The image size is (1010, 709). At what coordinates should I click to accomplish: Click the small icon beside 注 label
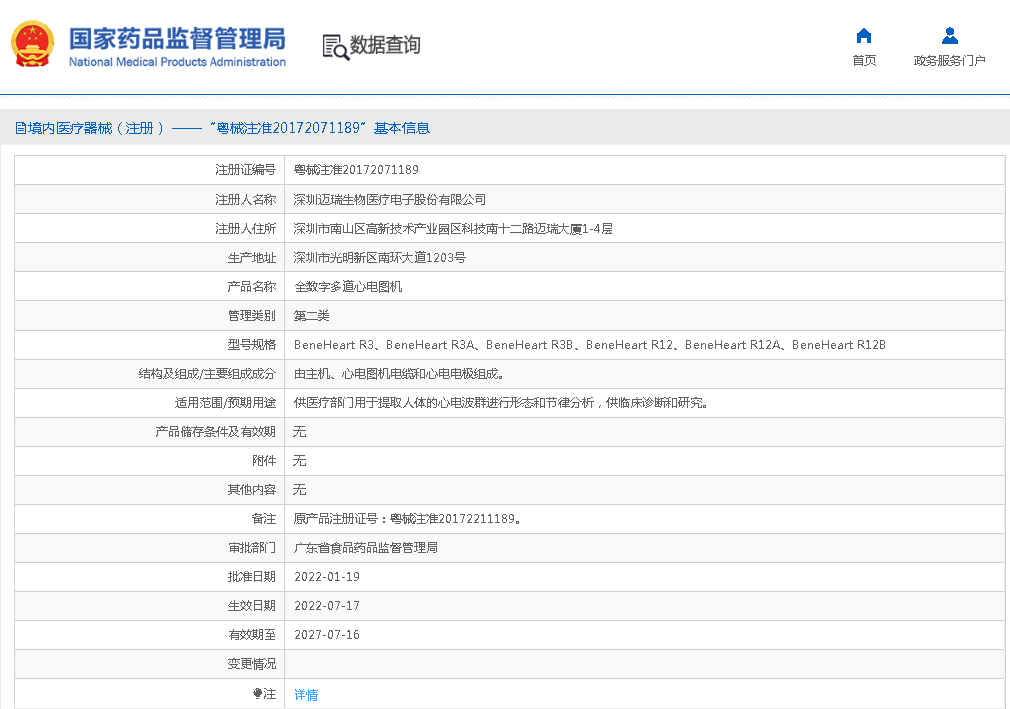click(257, 693)
